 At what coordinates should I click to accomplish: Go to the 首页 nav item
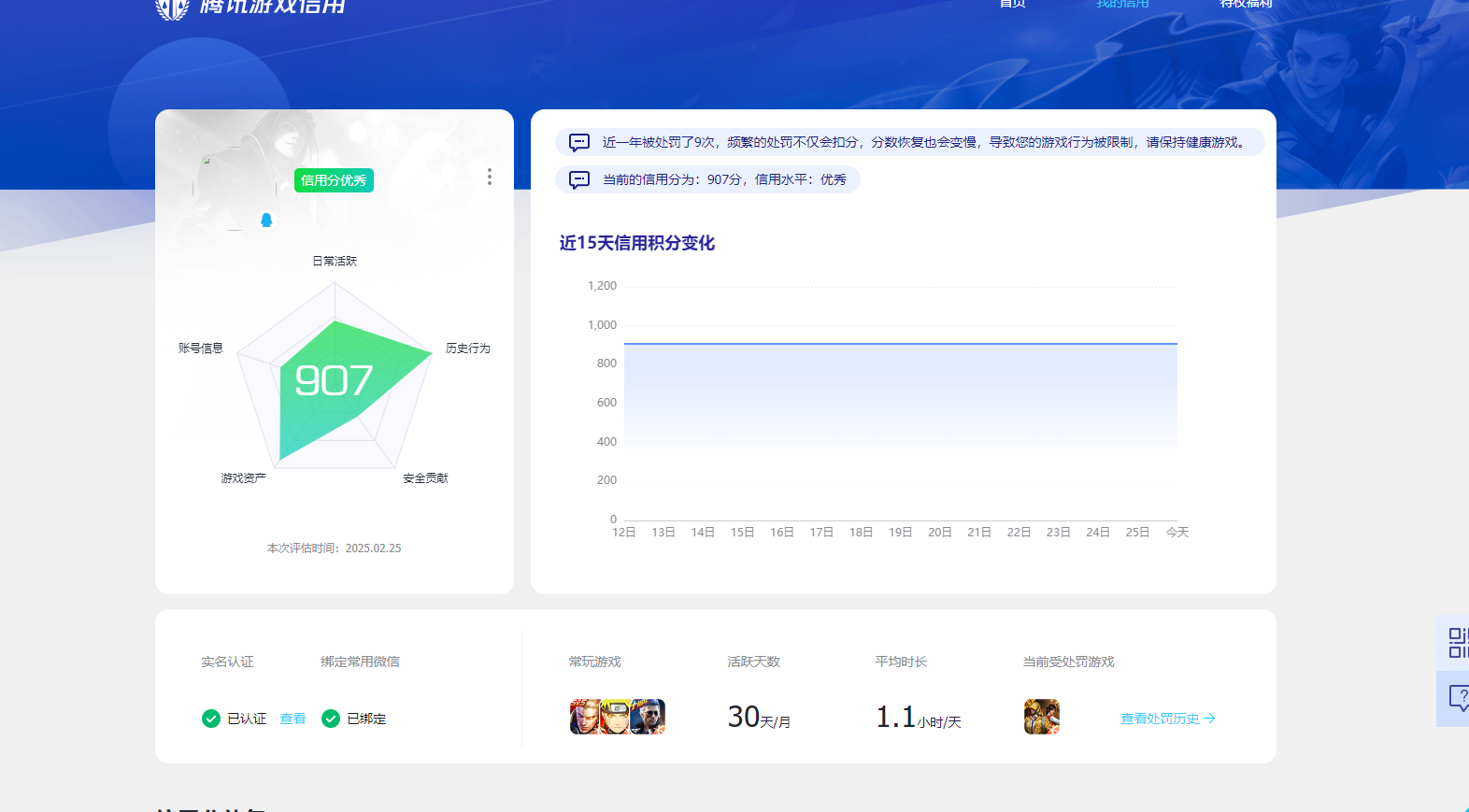(1013, 4)
